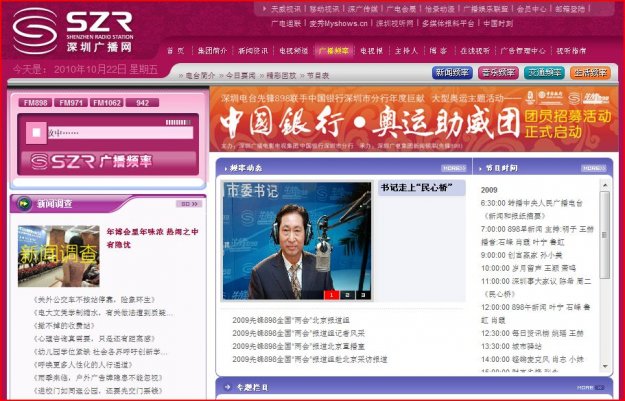Open 电视报 in main navigation
Viewport: 625px width, 401px height.
coord(371,51)
